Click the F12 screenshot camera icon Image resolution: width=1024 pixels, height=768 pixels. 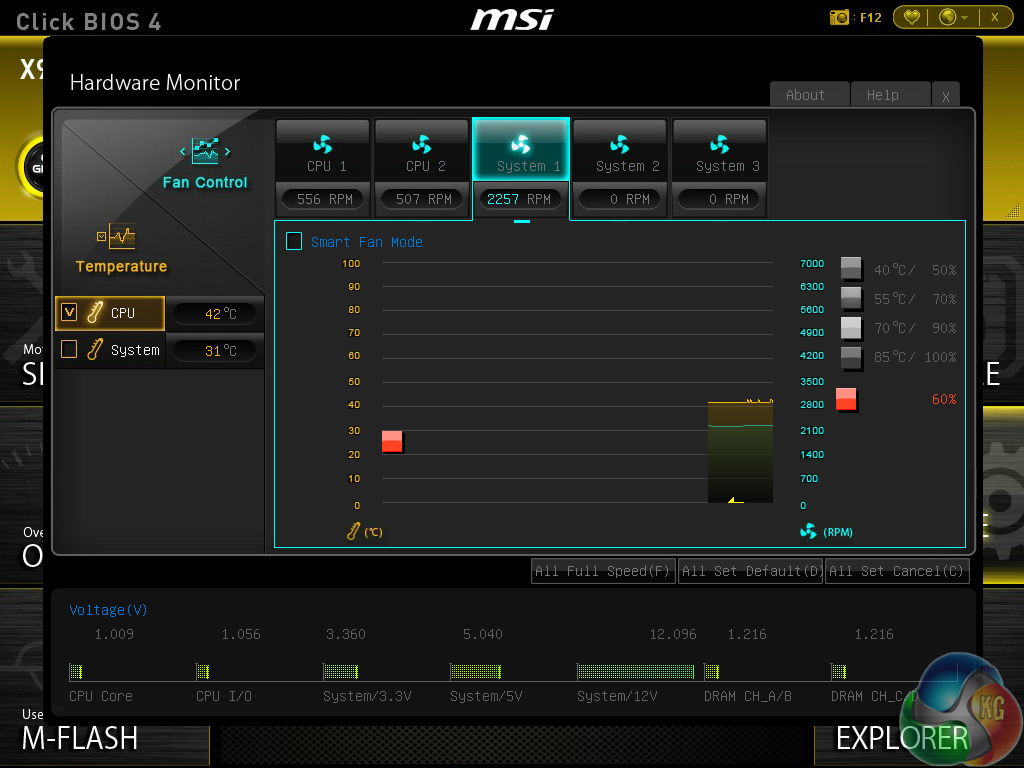[x=839, y=17]
